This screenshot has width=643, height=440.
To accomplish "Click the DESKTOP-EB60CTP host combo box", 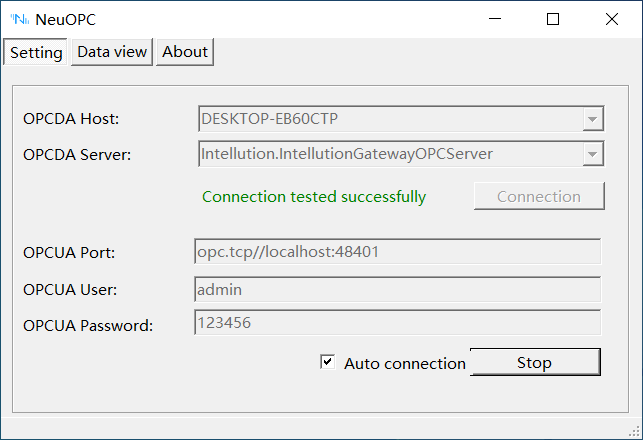I will [x=390, y=119].
